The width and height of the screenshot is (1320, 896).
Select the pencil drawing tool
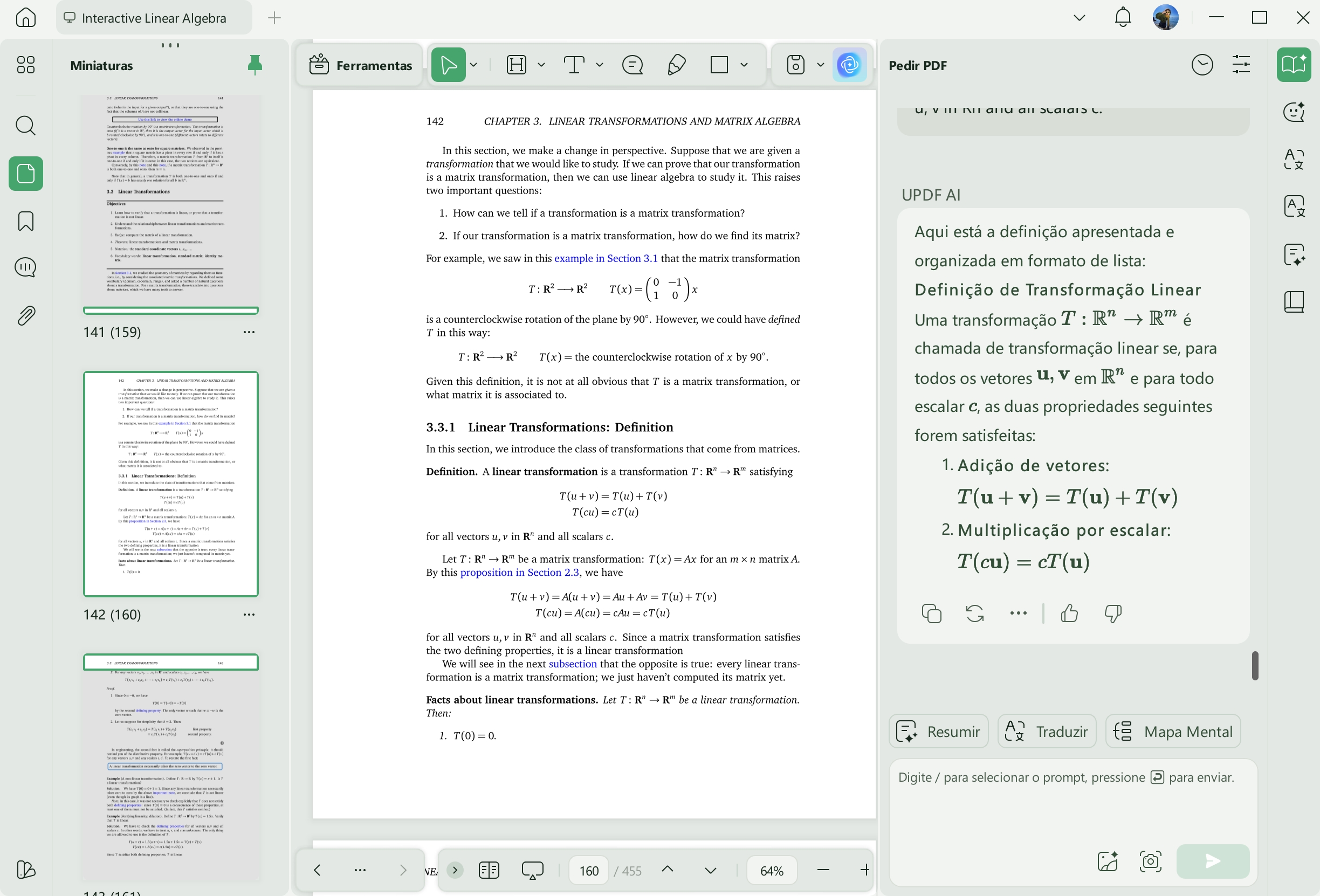(x=676, y=65)
